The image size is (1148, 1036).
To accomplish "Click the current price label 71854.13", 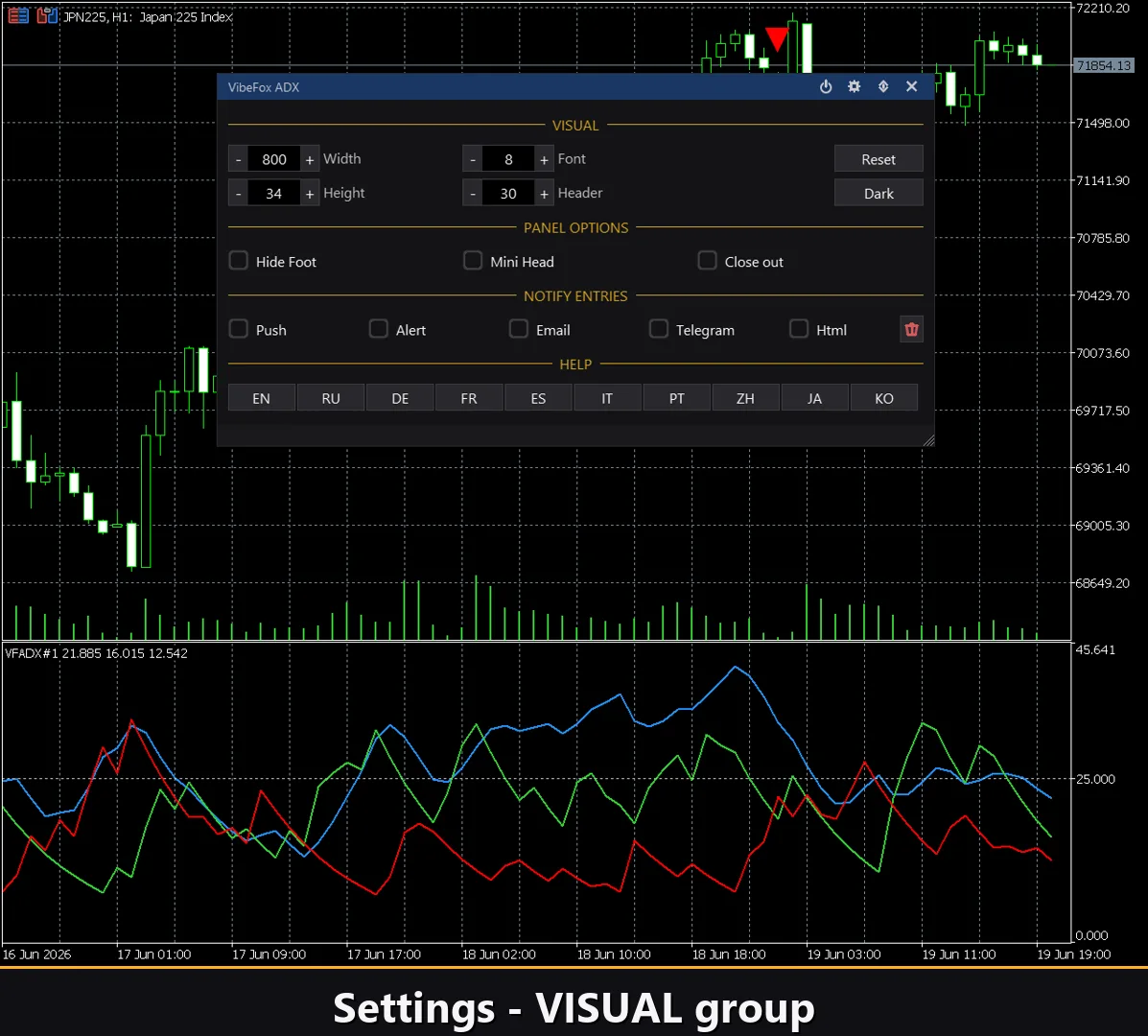I will coord(1104,65).
